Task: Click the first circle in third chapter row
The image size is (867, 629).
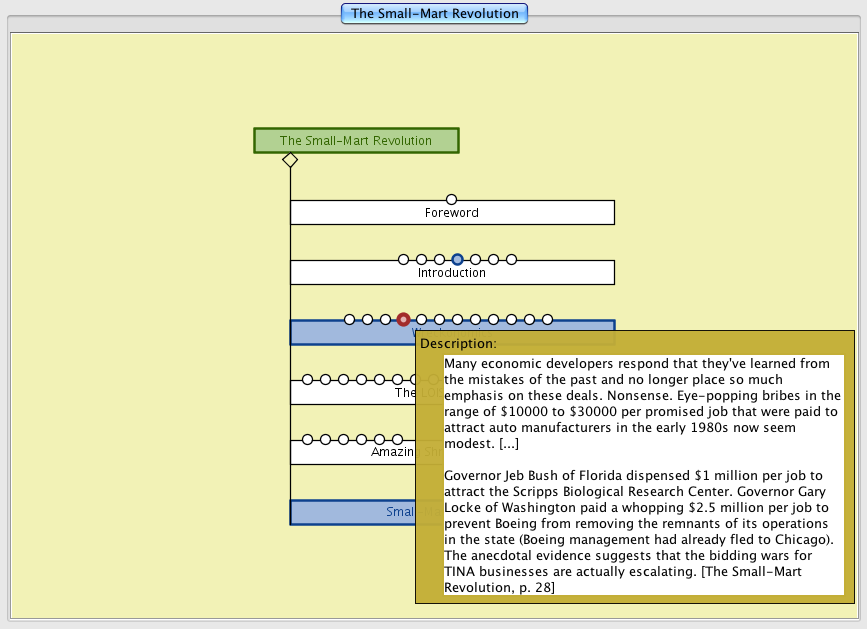Action: tap(349, 319)
